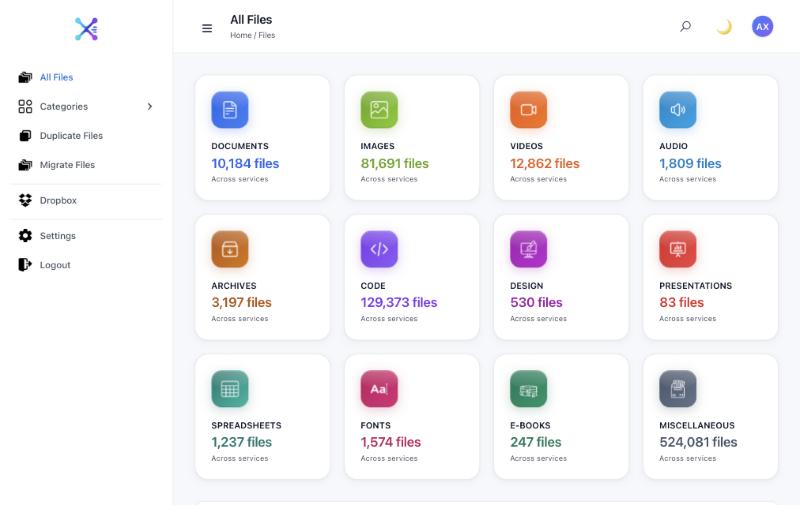Click the 1,574 files Fonts count
800x505 pixels.
391,442
